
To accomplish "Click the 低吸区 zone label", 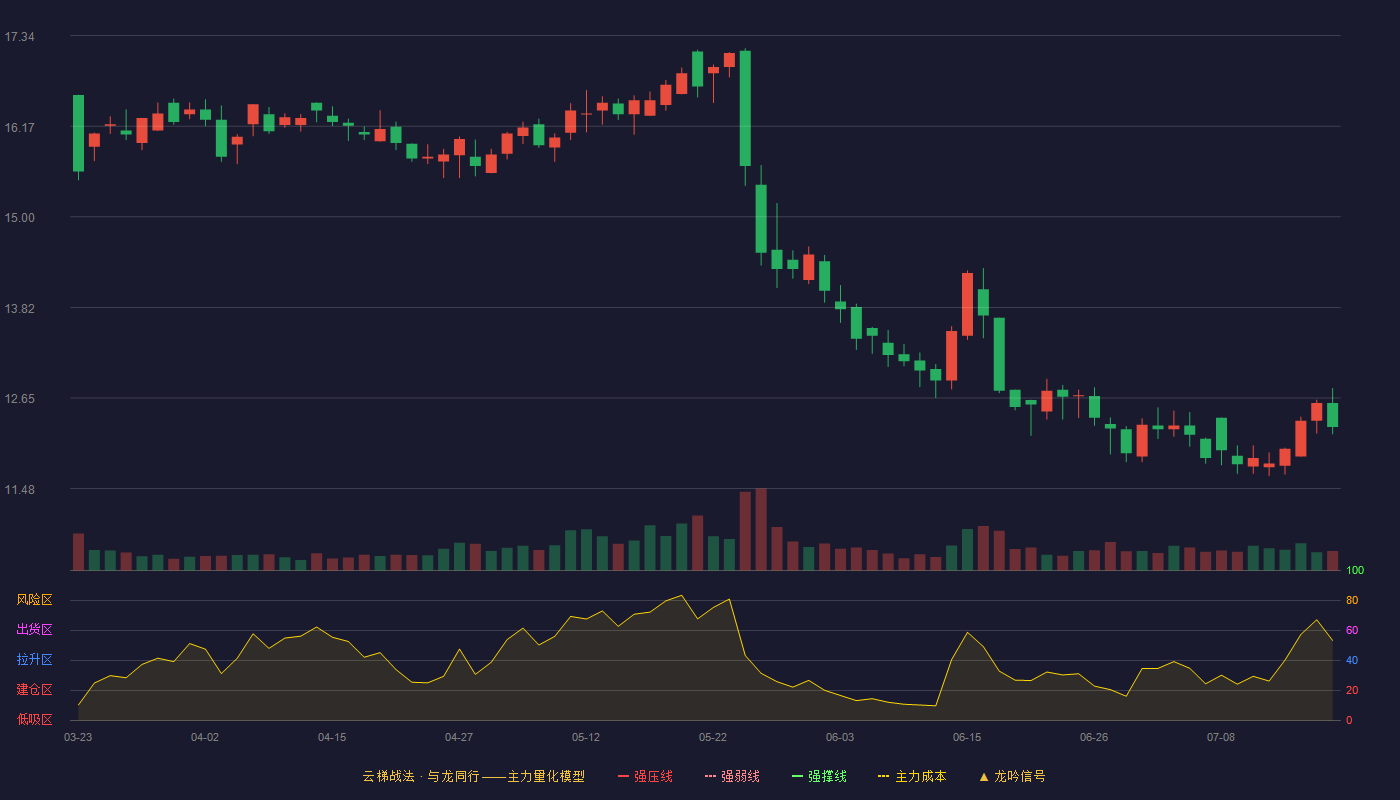I will [x=34, y=719].
